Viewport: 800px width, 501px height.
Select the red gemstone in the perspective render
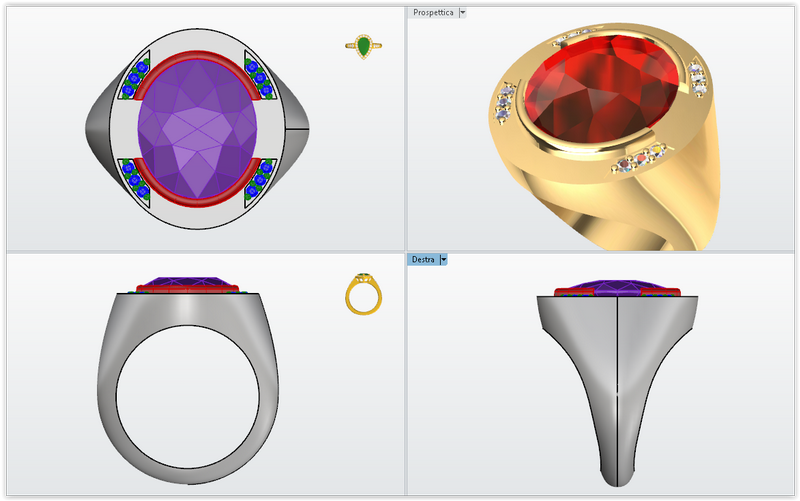(602, 91)
